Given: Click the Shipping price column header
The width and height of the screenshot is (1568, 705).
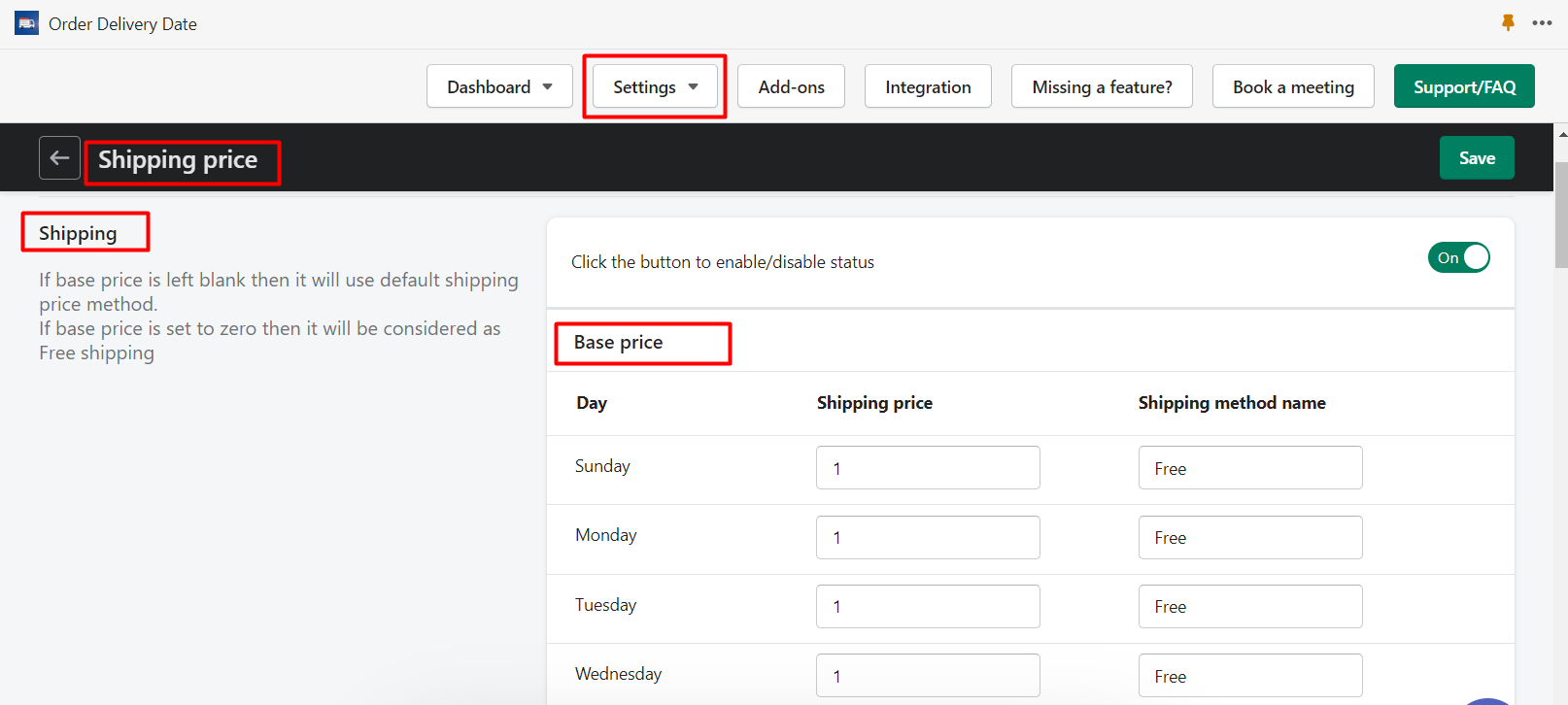Looking at the screenshot, I should pyautogui.click(x=874, y=403).
